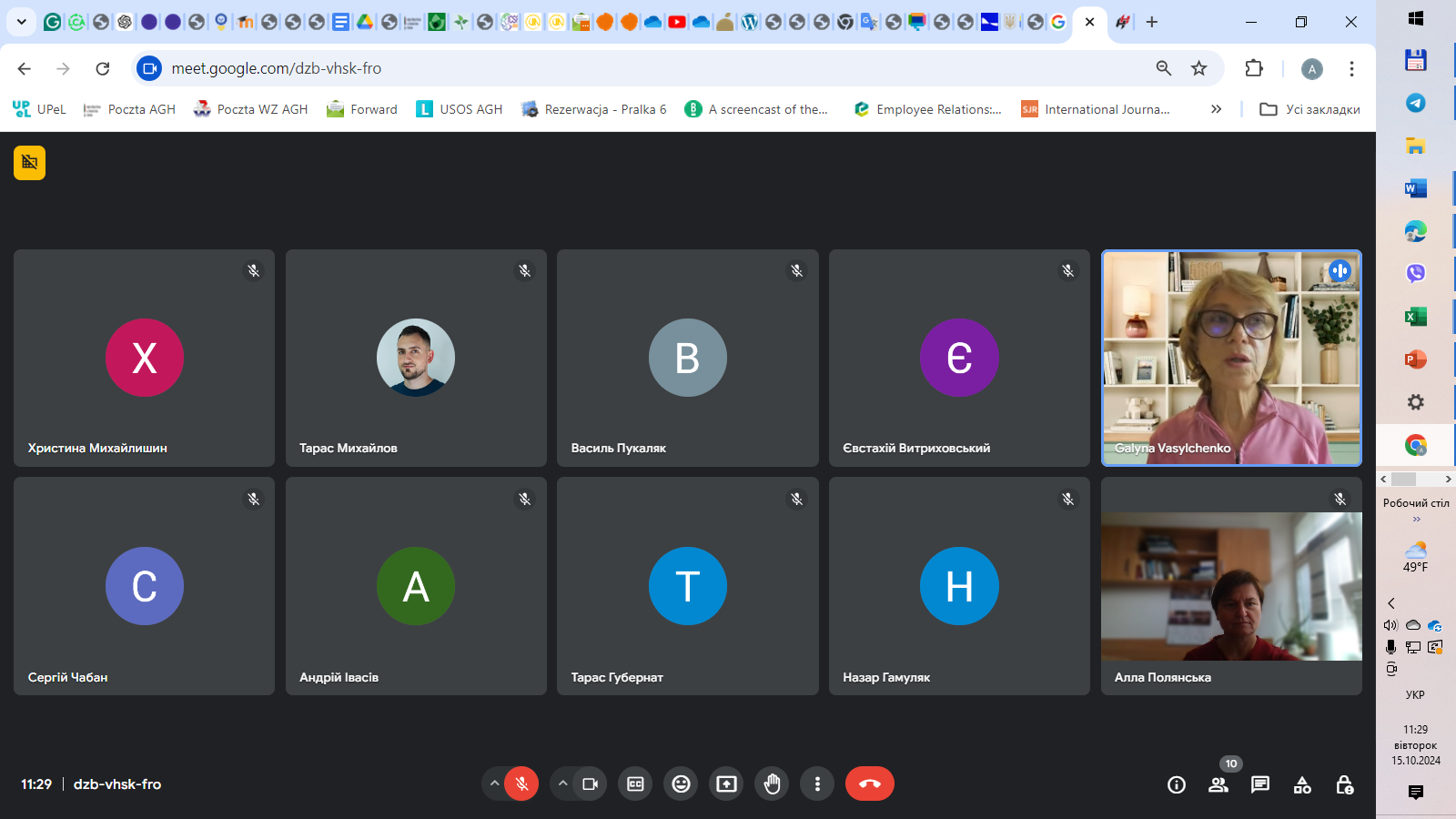Open the USOS AGH bookmark

tap(460, 109)
